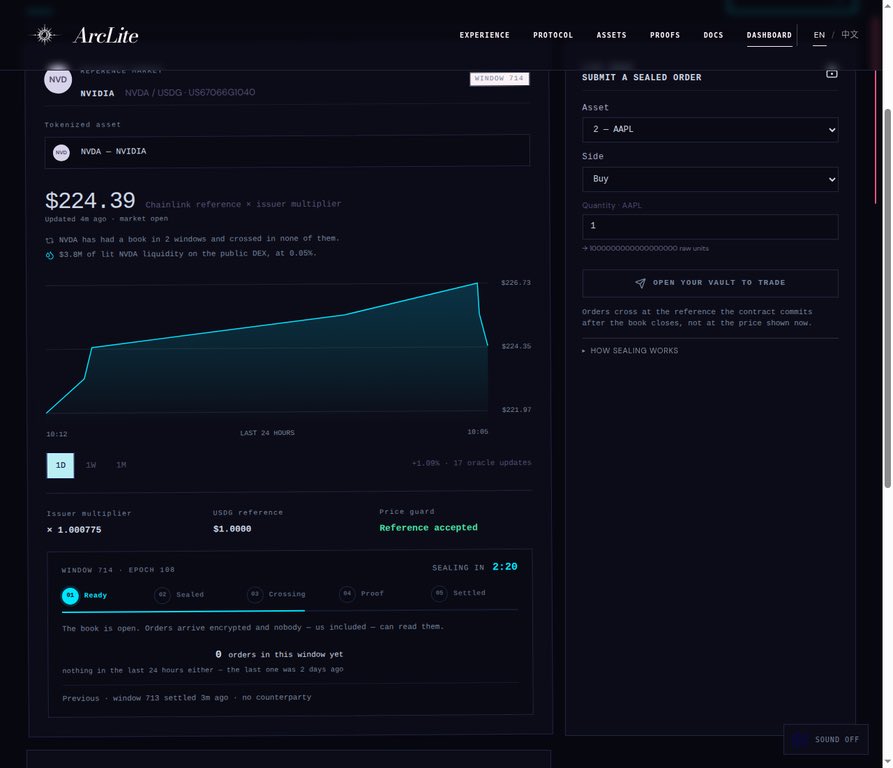
Task: Click the Previous window 713 settled line
Action: (187, 698)
